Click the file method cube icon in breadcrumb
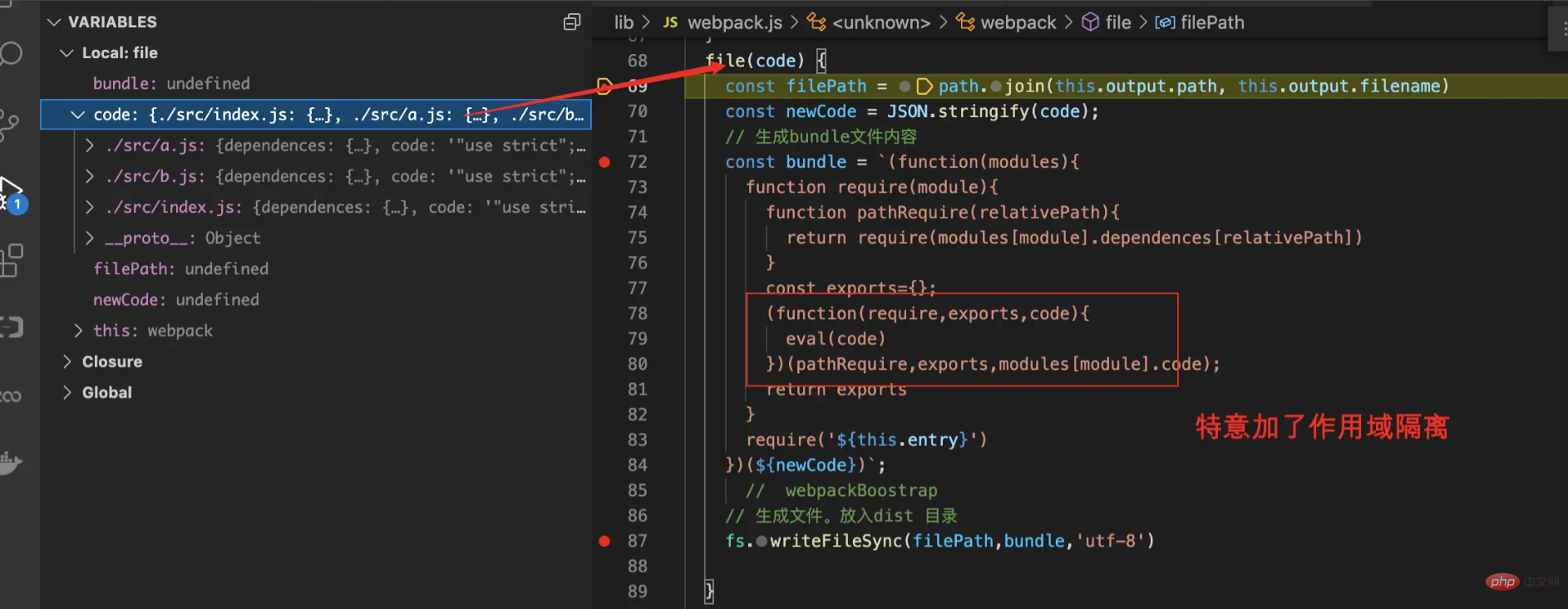This screenshot has height=609, width=1568. point(1090,22)
